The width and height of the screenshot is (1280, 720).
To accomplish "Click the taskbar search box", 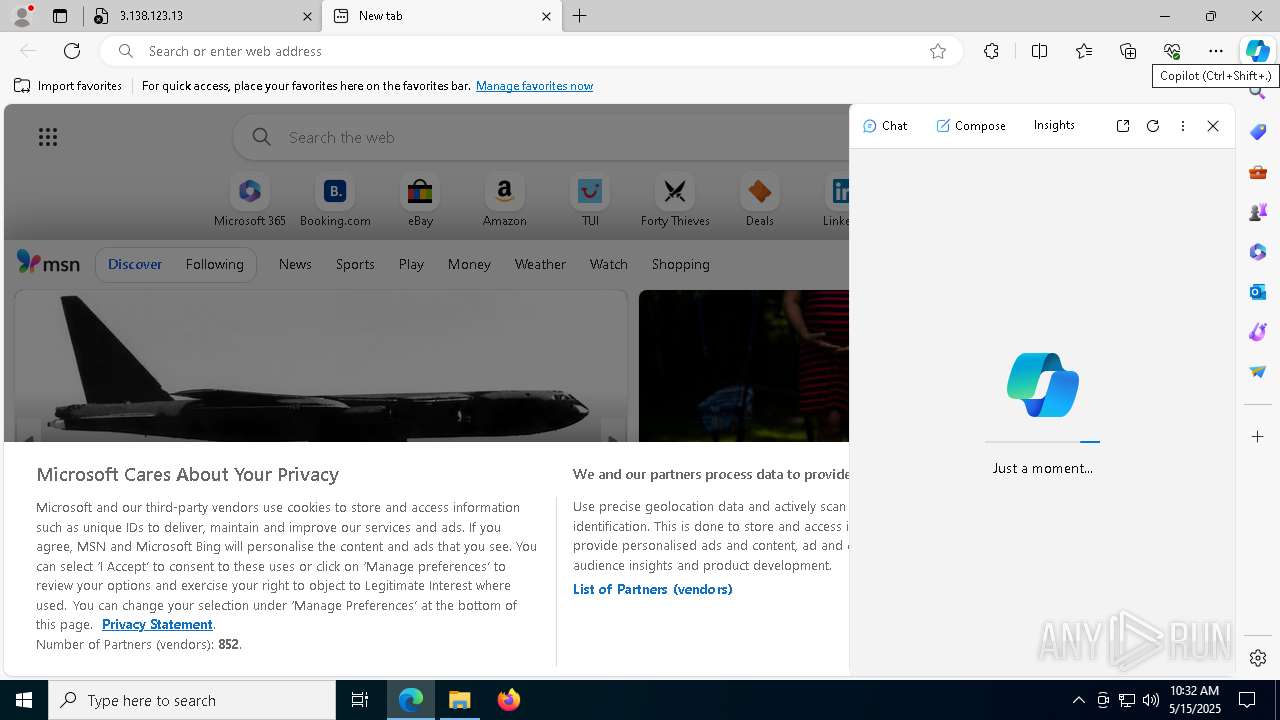I will (192, 700).
